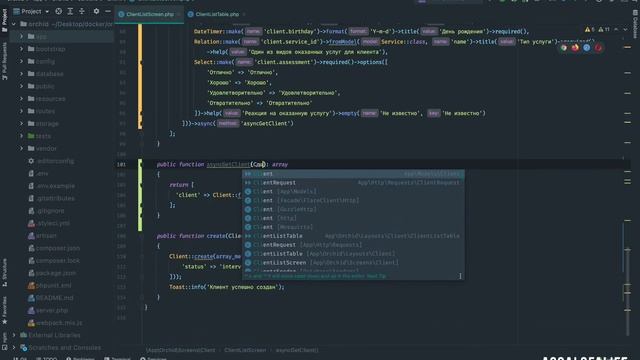Choose the highlighted Client completion suggestion
640x360 pixels.
353,174
